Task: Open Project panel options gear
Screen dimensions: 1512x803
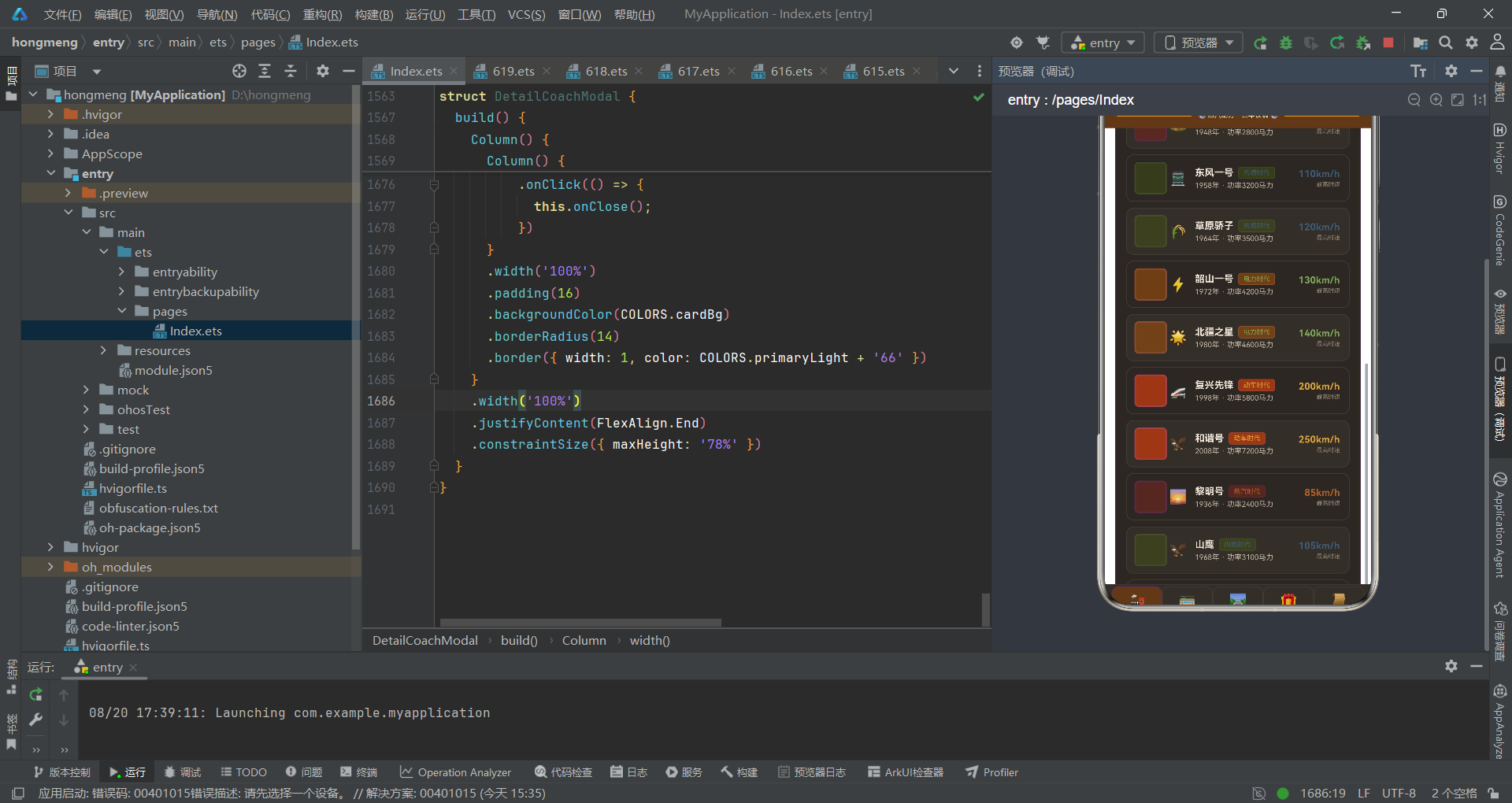Action: point(323,72)
